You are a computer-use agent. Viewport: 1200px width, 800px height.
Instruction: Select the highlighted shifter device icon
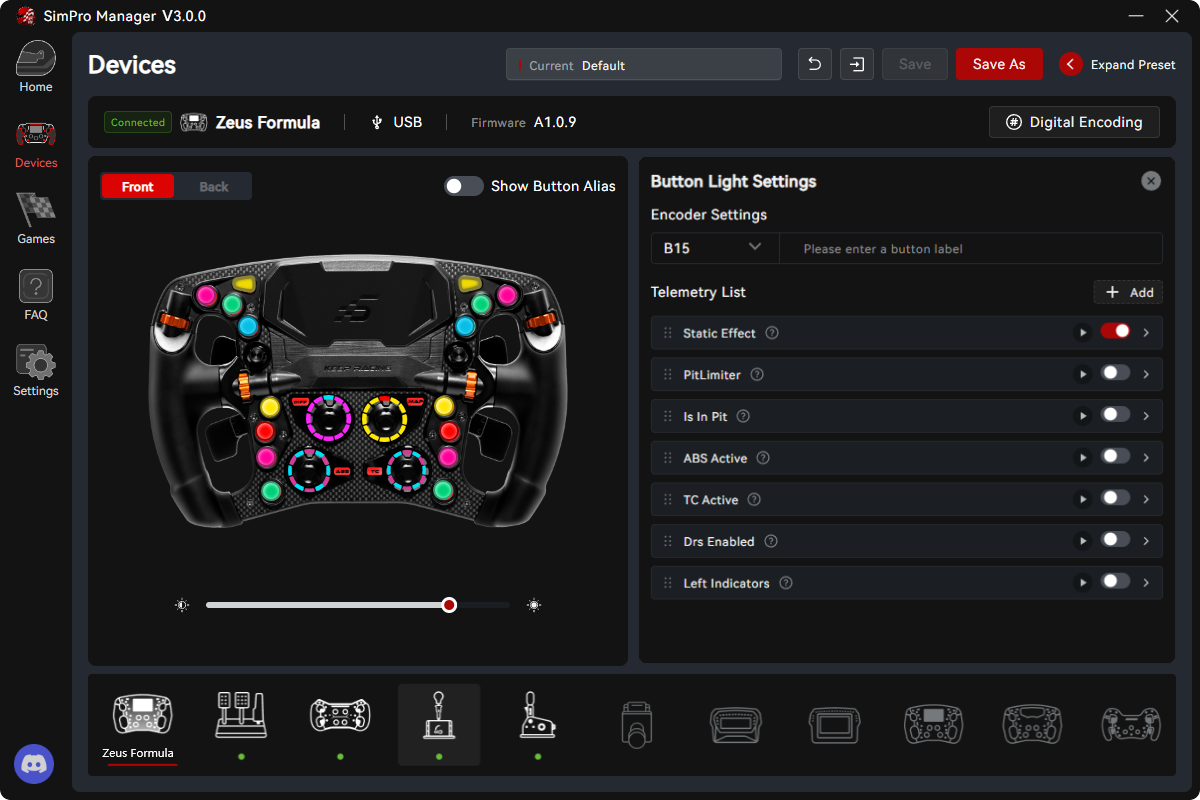[x=439, y=724]
